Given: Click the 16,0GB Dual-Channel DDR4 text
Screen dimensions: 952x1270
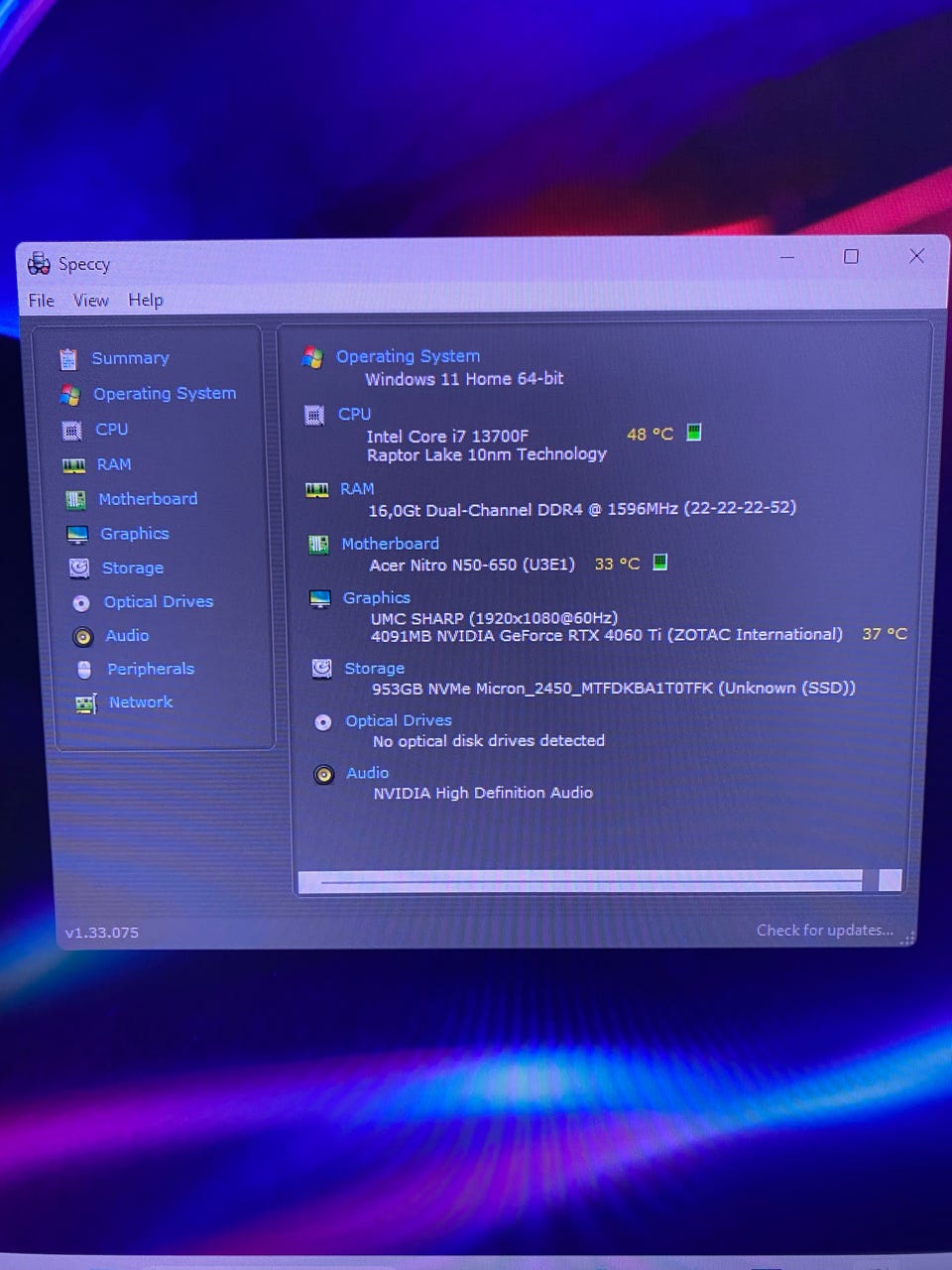Looking at the screenshot, I should click(582, 508).
